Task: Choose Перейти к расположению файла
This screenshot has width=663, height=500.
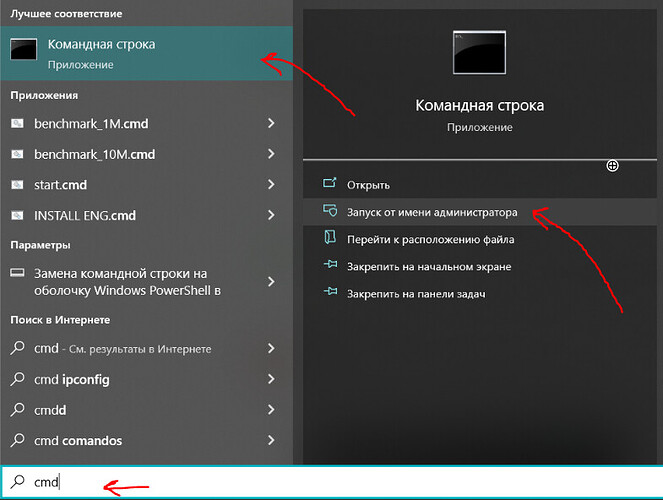Action: click(x=430, y=239)
